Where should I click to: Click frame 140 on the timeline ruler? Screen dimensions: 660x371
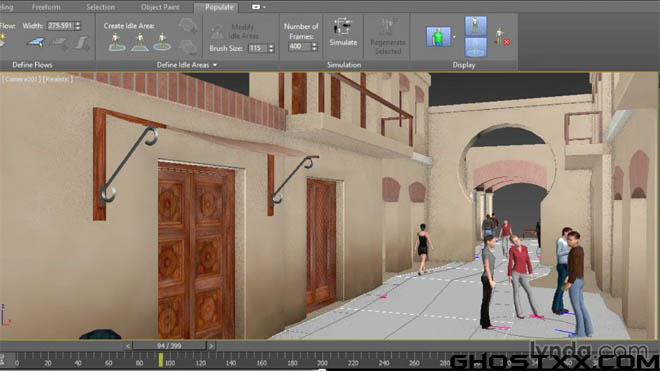(231, 363)
